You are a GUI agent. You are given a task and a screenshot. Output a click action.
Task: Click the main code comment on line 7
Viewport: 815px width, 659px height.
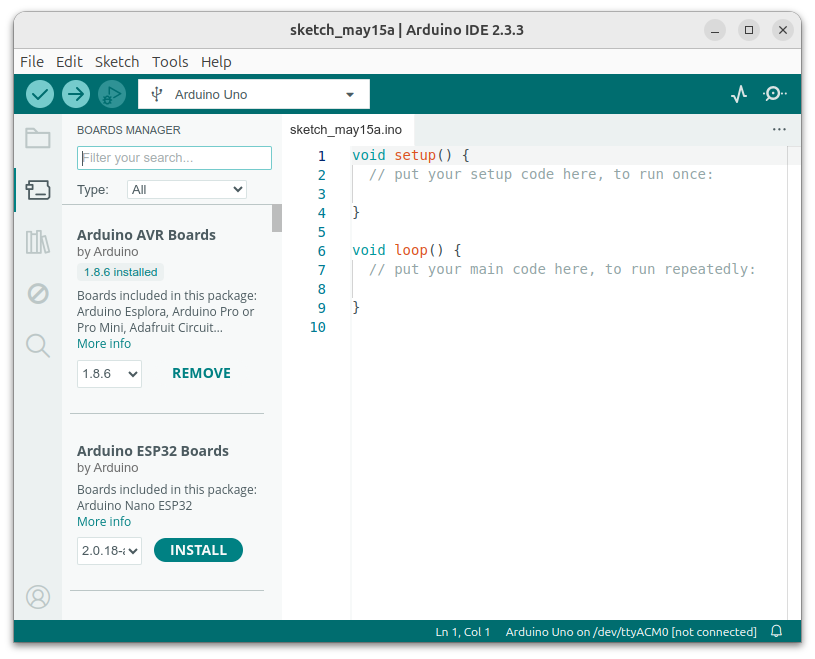(x=562, y=270)
